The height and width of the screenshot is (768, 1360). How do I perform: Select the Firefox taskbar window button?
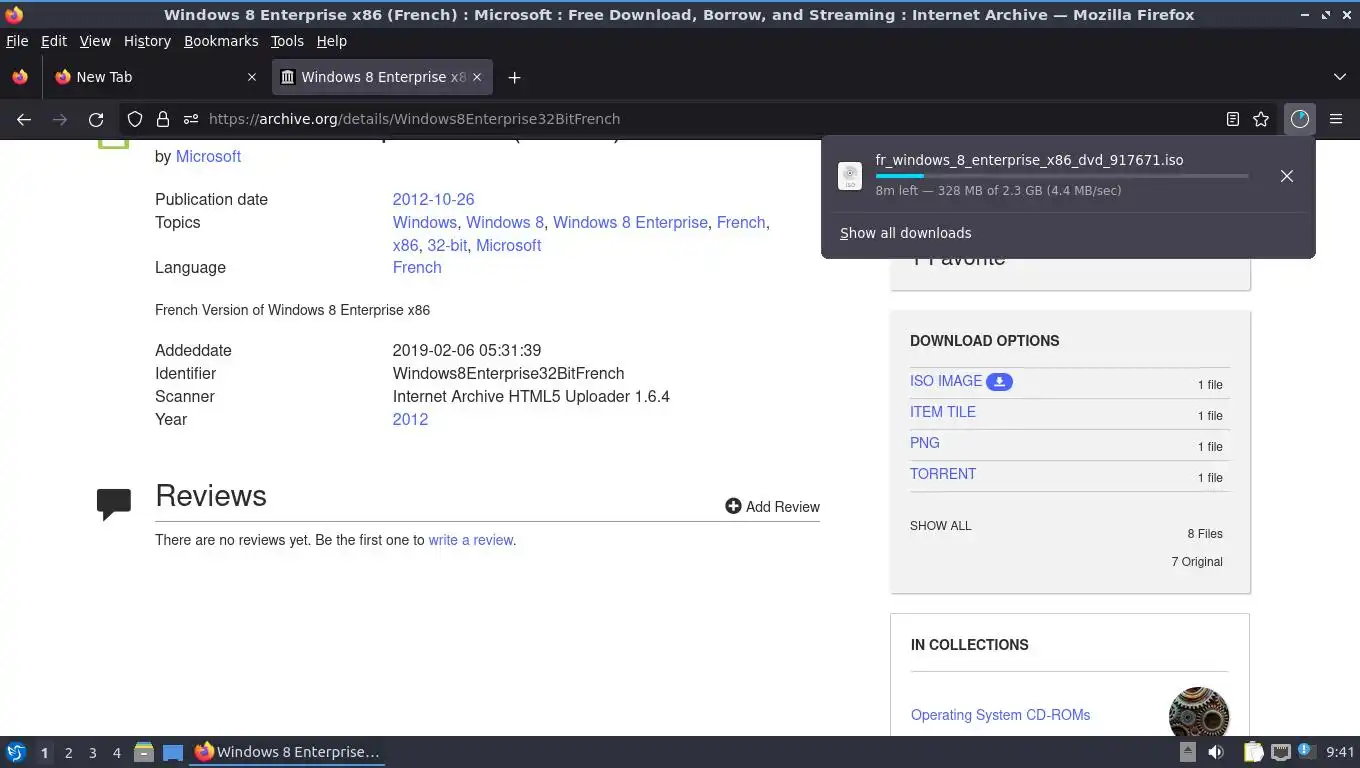coord(288,752)
